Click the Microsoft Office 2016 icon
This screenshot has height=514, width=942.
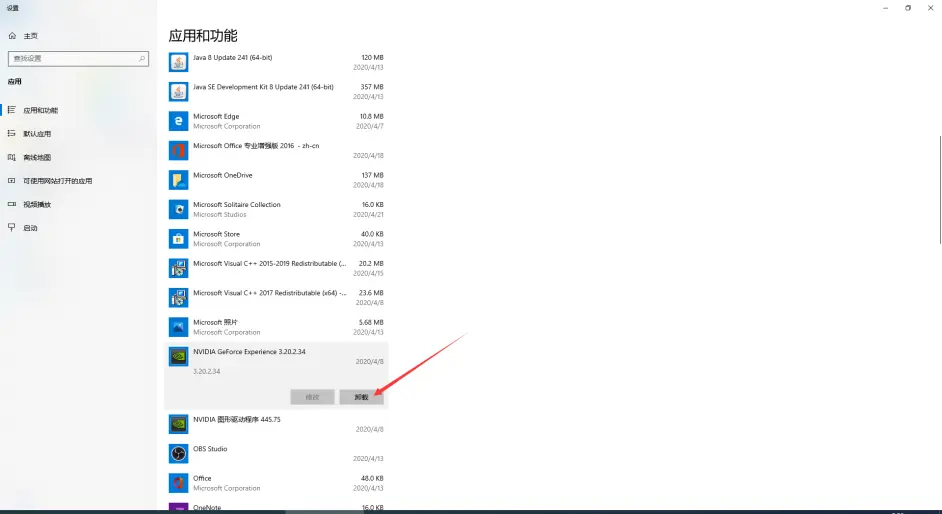coord(178,151)
